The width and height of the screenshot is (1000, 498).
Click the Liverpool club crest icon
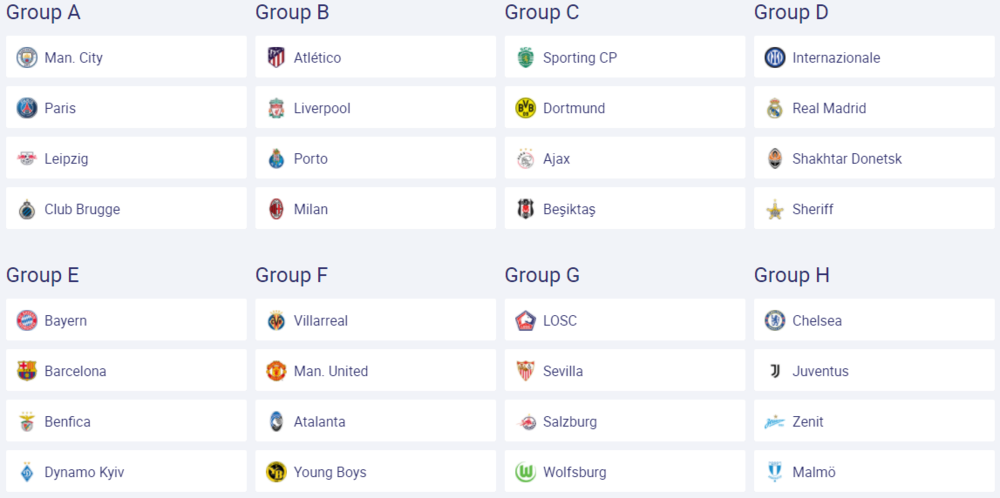click(276, 108)
